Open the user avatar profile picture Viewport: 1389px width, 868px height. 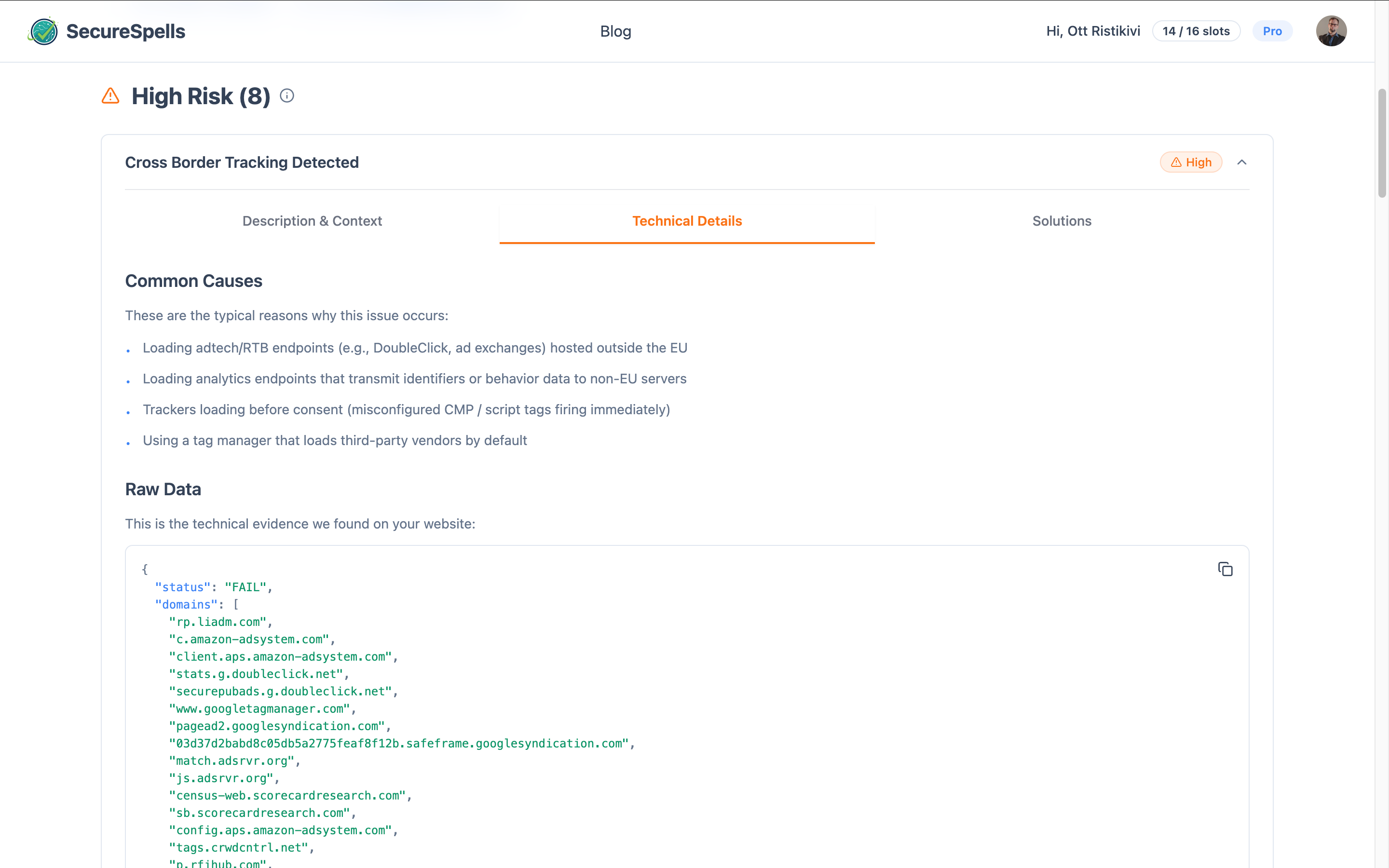pos(1331,31)
